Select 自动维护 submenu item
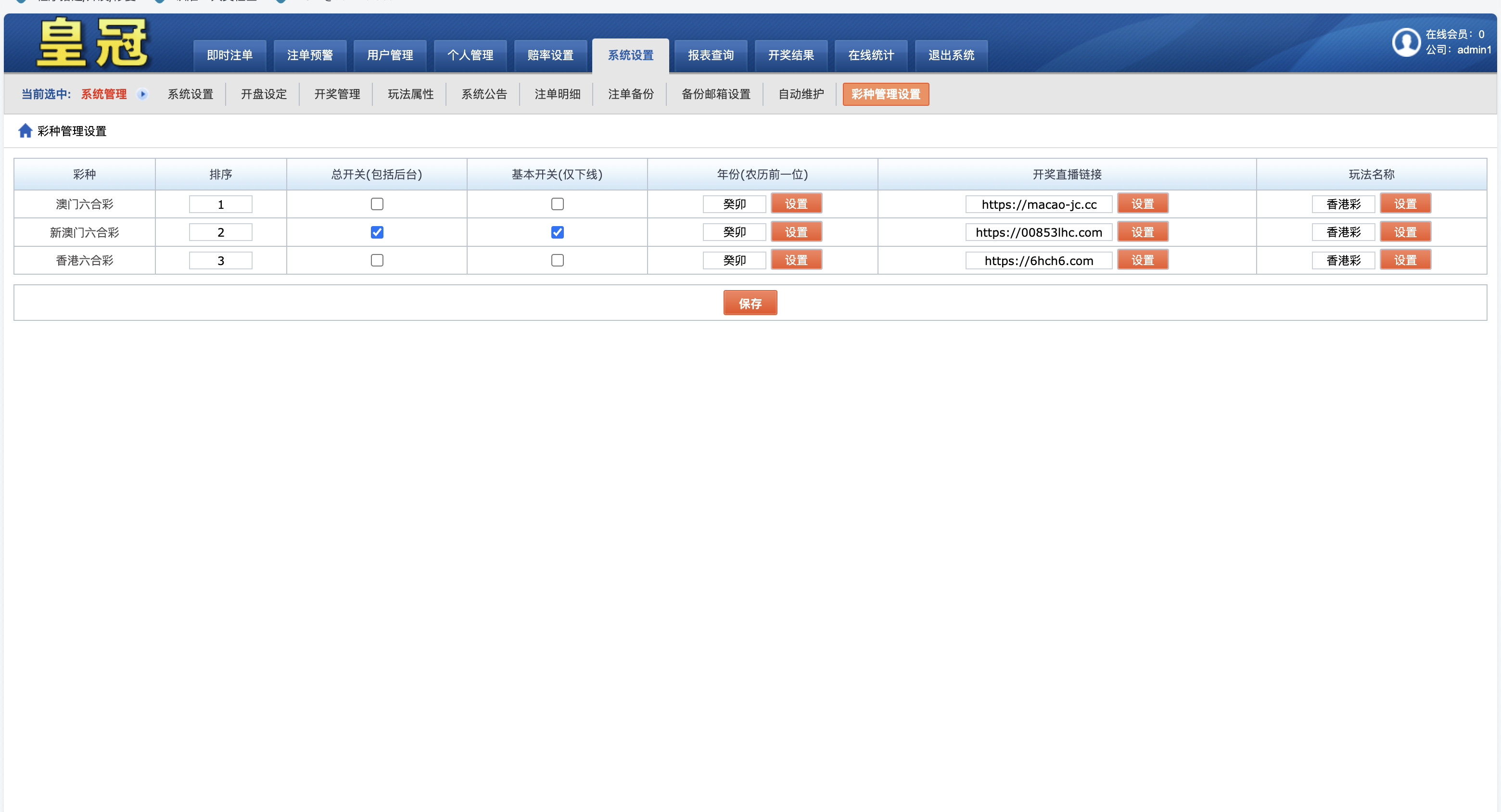The width and height of the screenshot is (1501, 812). click(x=801, y=94)
